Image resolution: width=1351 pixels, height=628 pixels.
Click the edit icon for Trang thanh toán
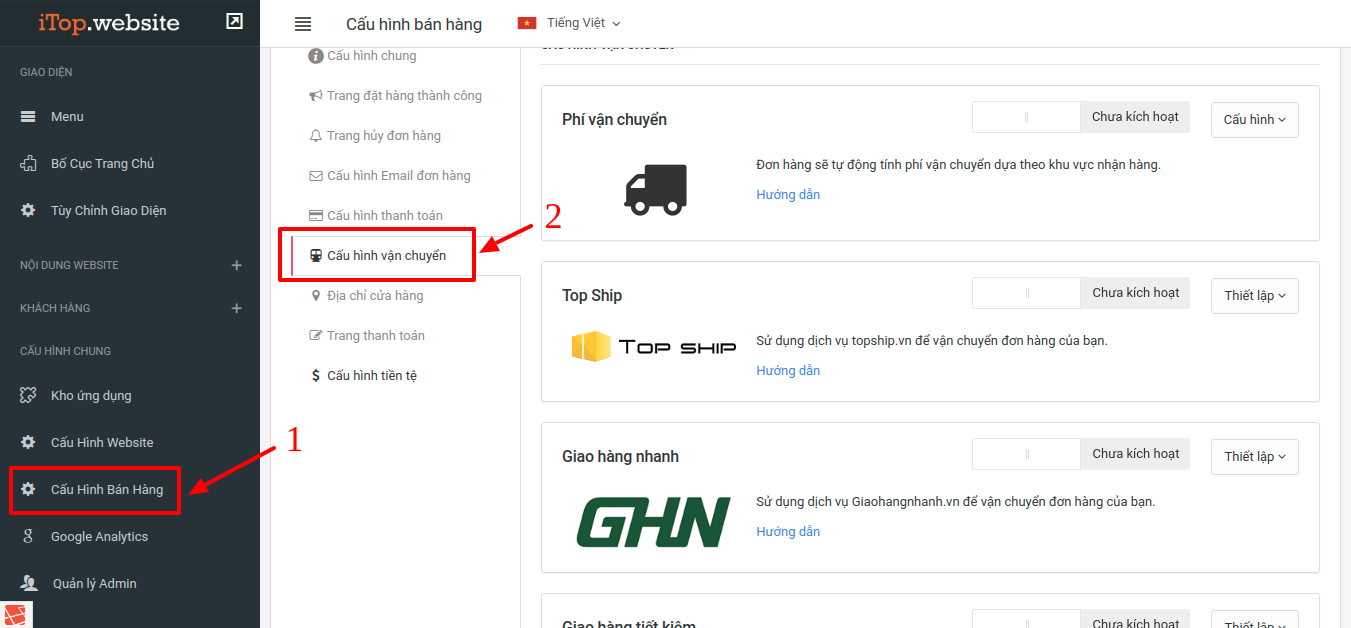316,336
